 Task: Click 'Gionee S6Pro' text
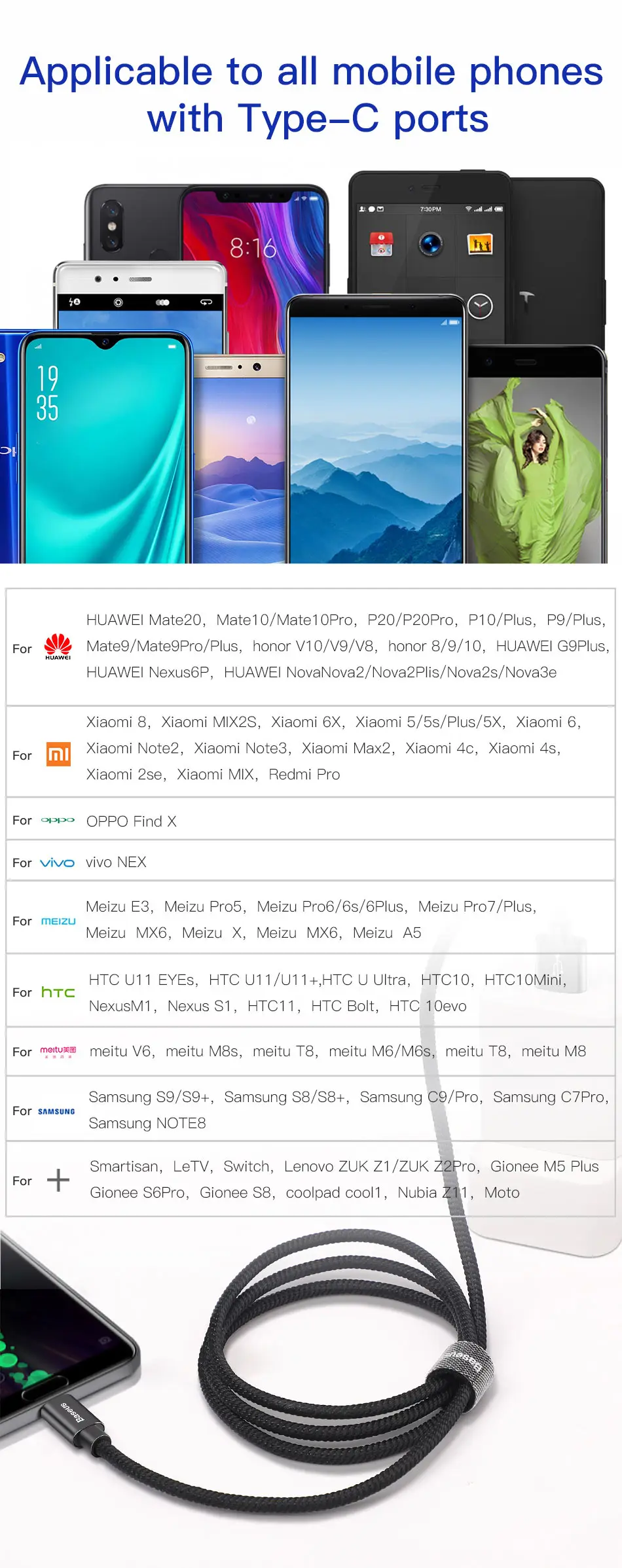(x=137, y=1192)
